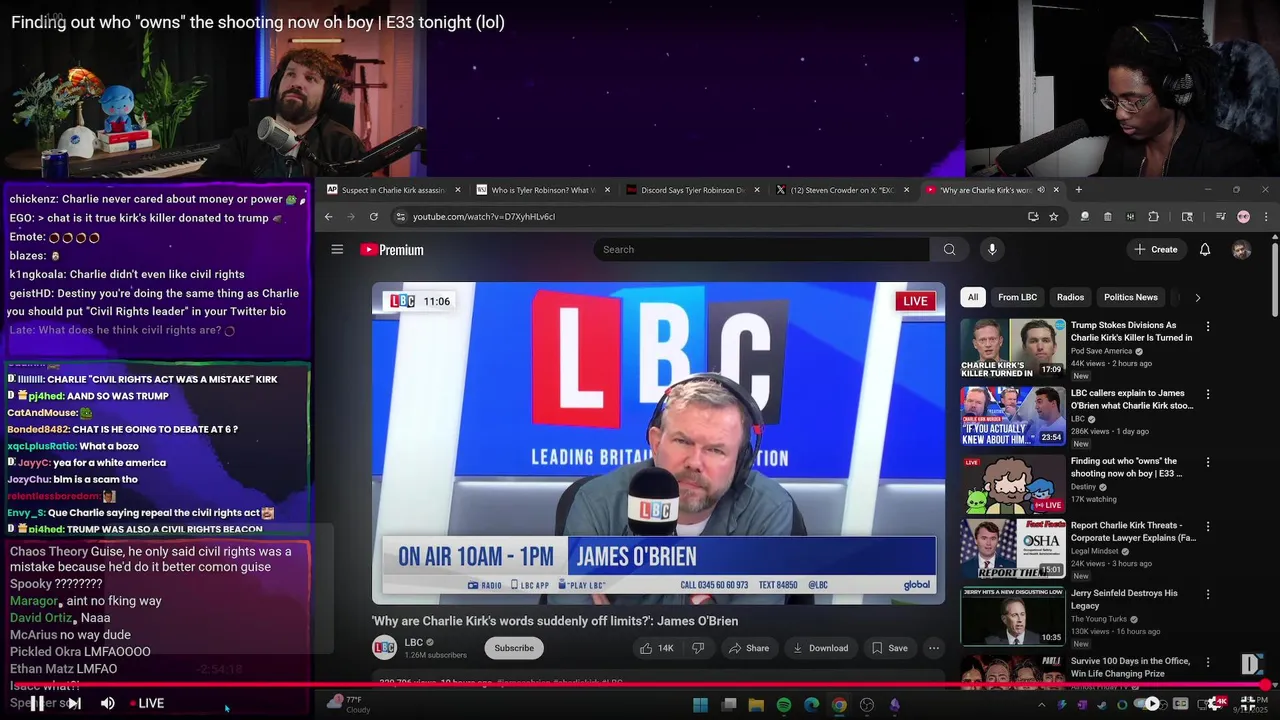Like the video with 14K thumbs up
The height and width of the screenshot is (720, 1280).
pyautogui.click(x=657, y=648)
